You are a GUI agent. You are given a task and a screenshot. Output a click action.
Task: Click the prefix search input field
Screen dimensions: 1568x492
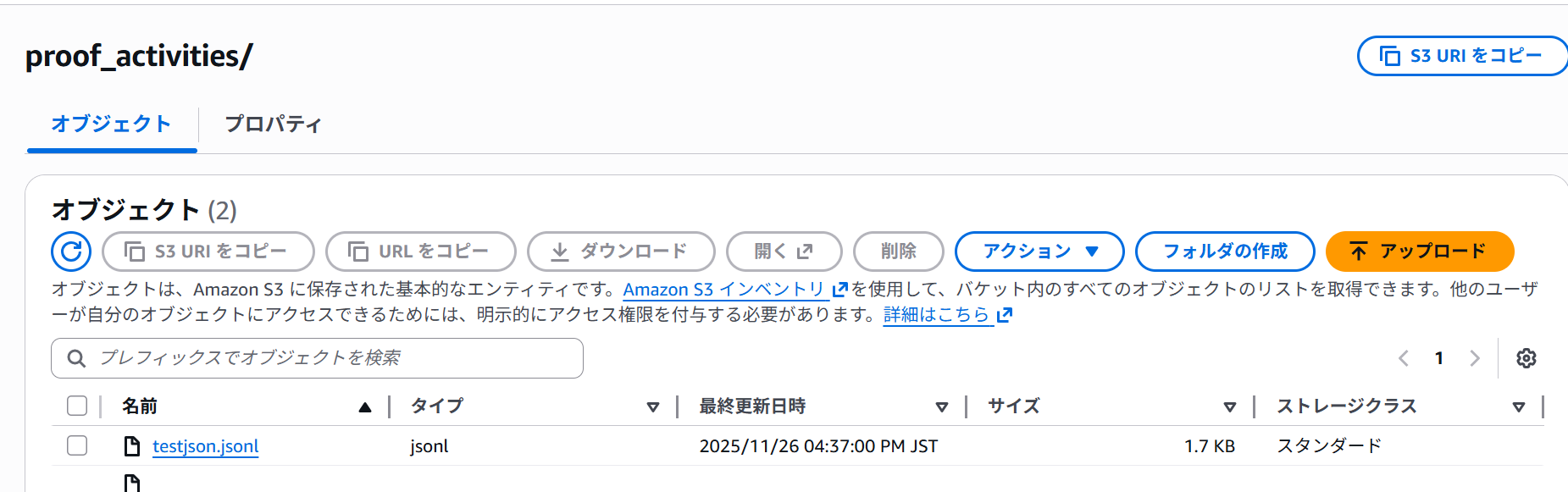click(330, 358)
